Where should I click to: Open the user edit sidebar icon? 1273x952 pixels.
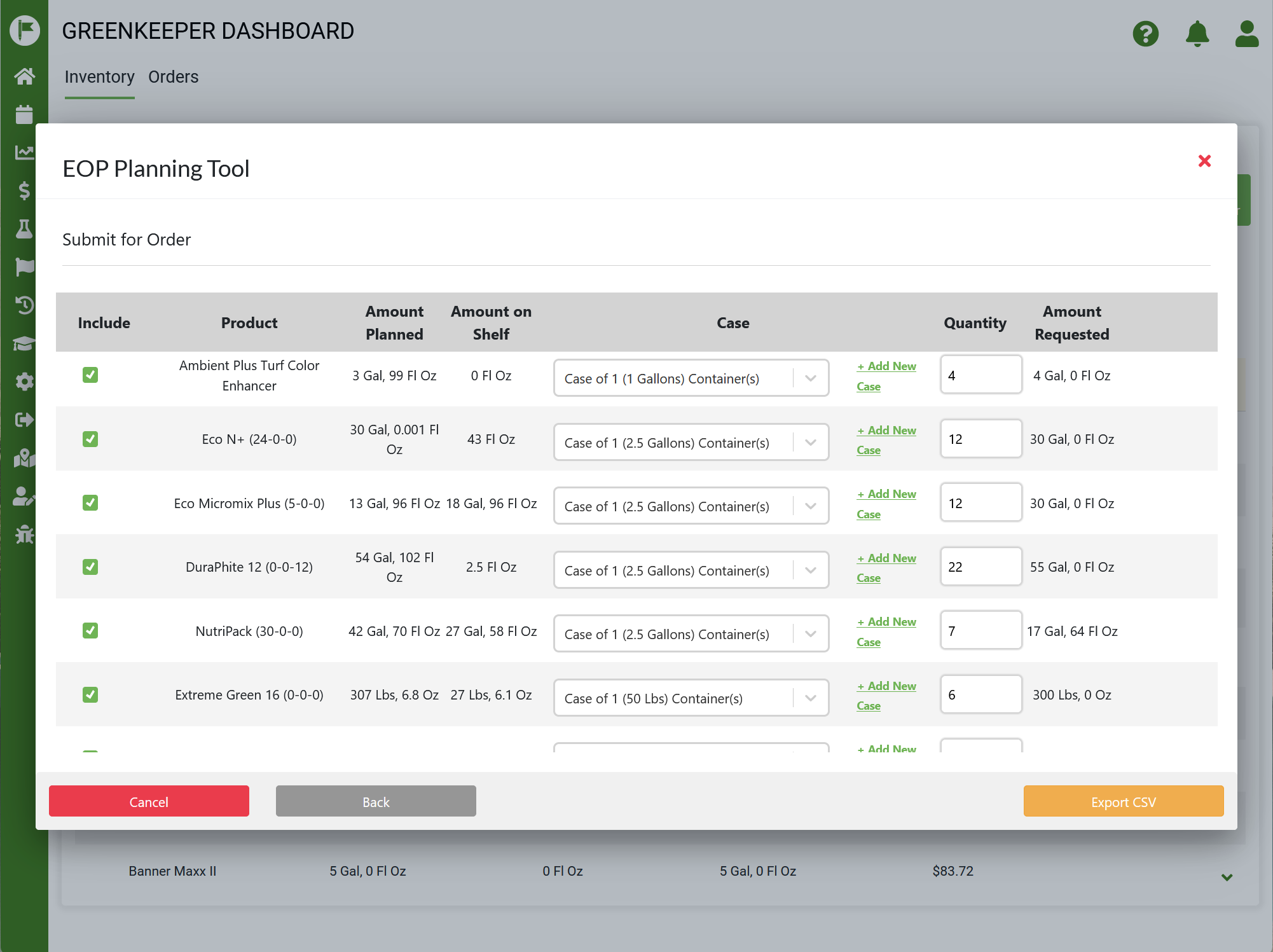[x=24, y=496]
